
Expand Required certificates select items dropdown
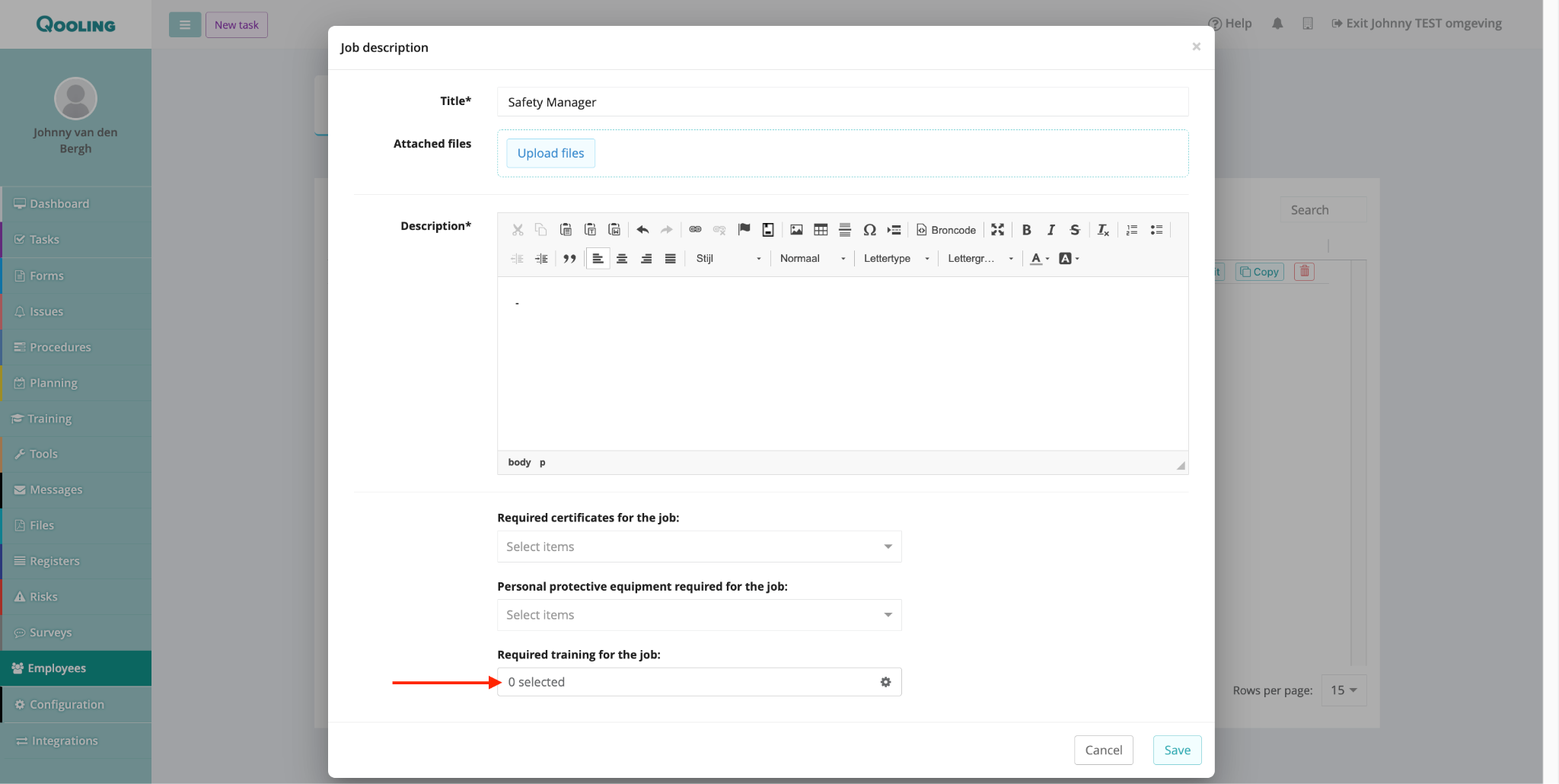point(699,547)
